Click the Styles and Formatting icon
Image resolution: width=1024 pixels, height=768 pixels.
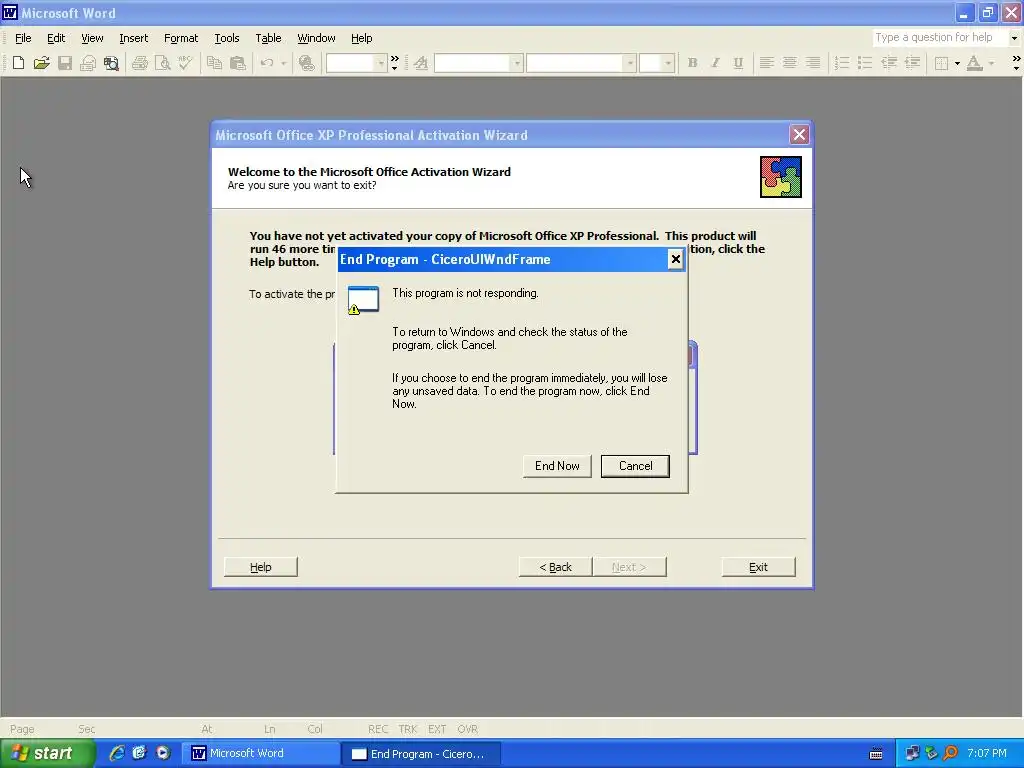[x=421, y=63]
